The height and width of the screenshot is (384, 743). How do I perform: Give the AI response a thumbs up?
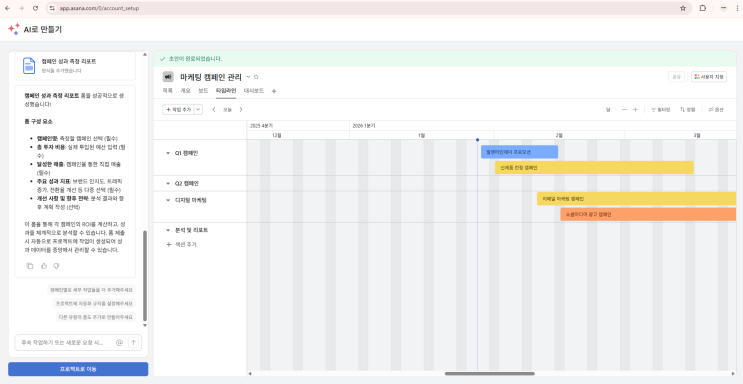44,266
